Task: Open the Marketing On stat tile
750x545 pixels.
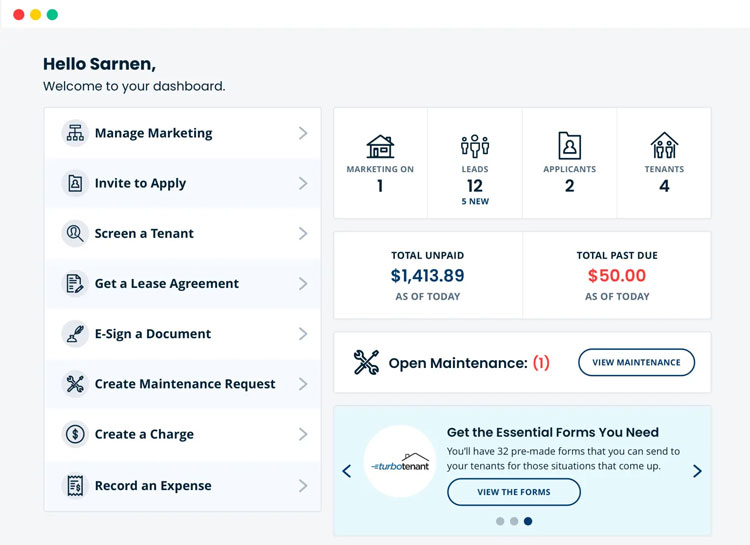Action: 380,163
